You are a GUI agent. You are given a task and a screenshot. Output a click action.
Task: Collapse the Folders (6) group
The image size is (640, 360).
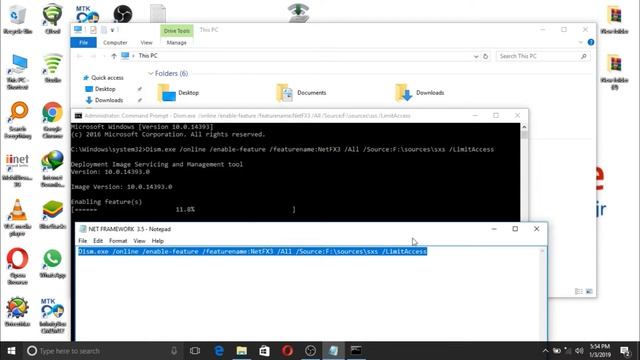[151, 73]
